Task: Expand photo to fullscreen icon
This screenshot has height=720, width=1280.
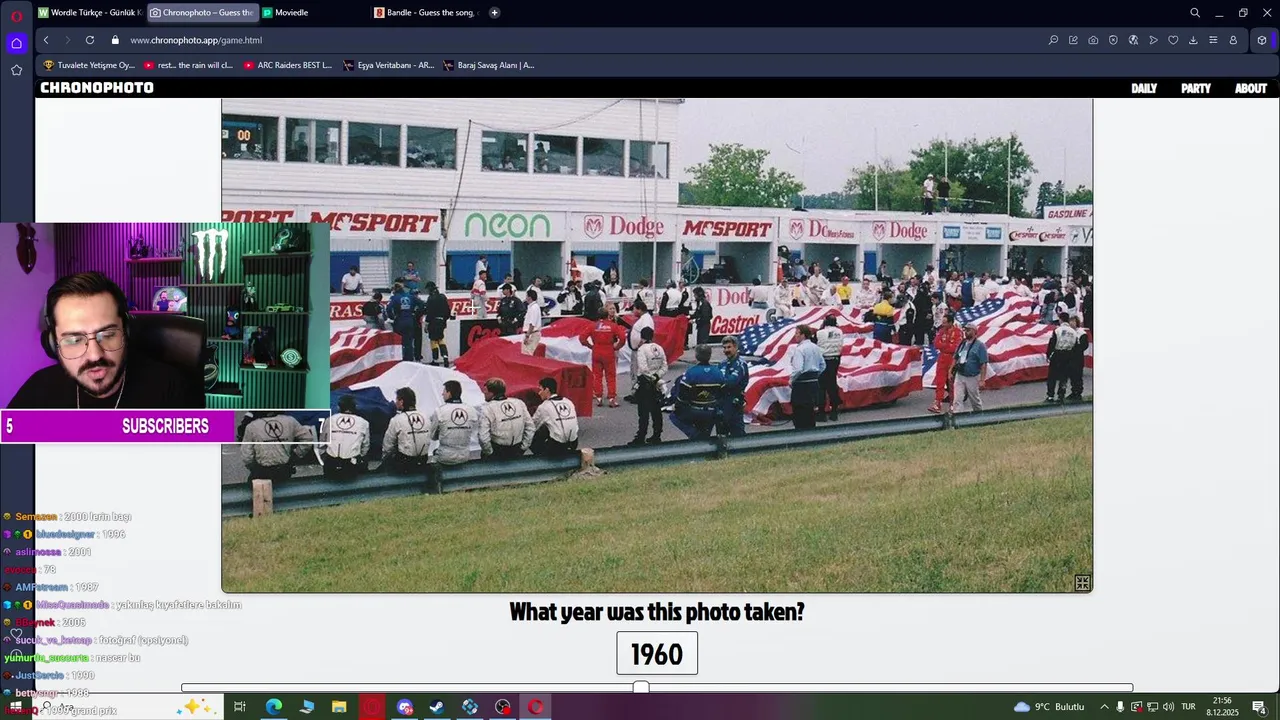Action: (1082, 583)
